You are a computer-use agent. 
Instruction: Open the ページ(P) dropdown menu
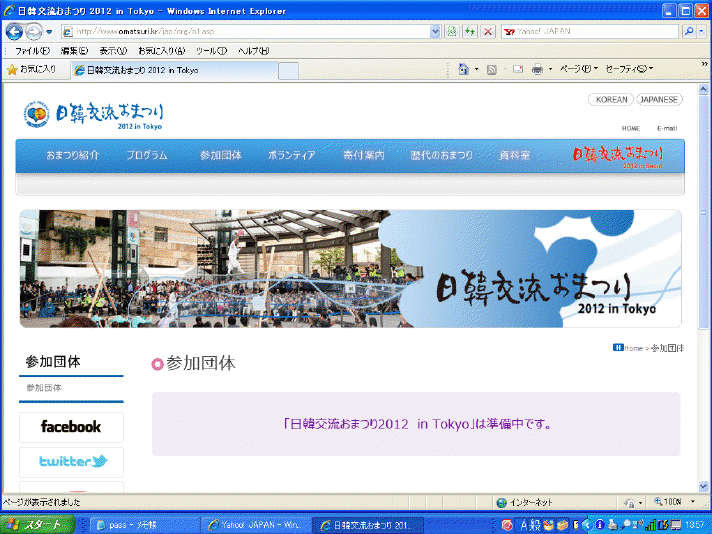(578, 69)
